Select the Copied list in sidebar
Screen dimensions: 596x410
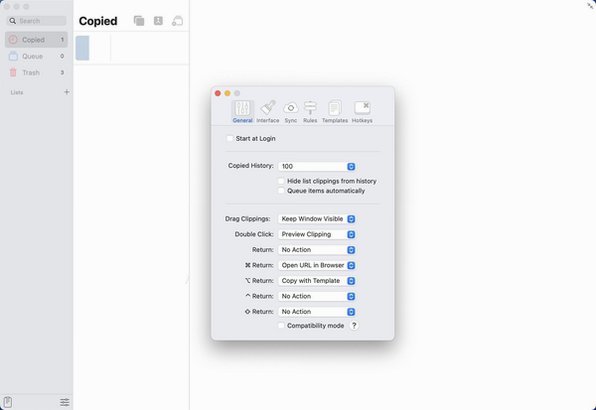(x=36, y=40)
